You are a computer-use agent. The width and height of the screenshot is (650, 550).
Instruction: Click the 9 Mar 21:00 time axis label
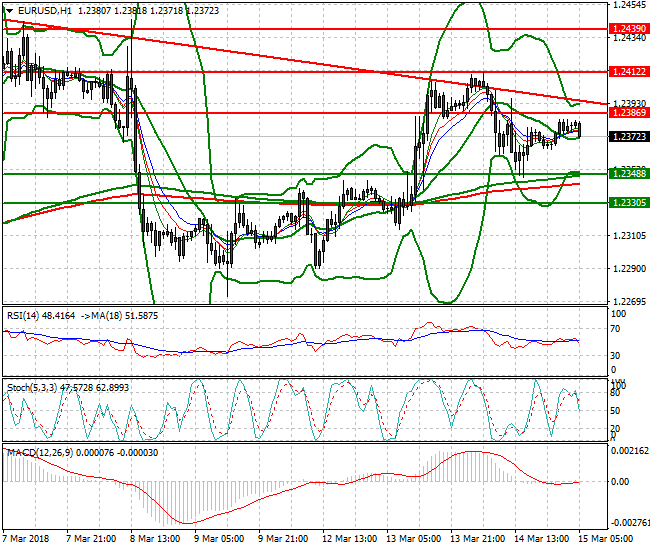[283, 539]
